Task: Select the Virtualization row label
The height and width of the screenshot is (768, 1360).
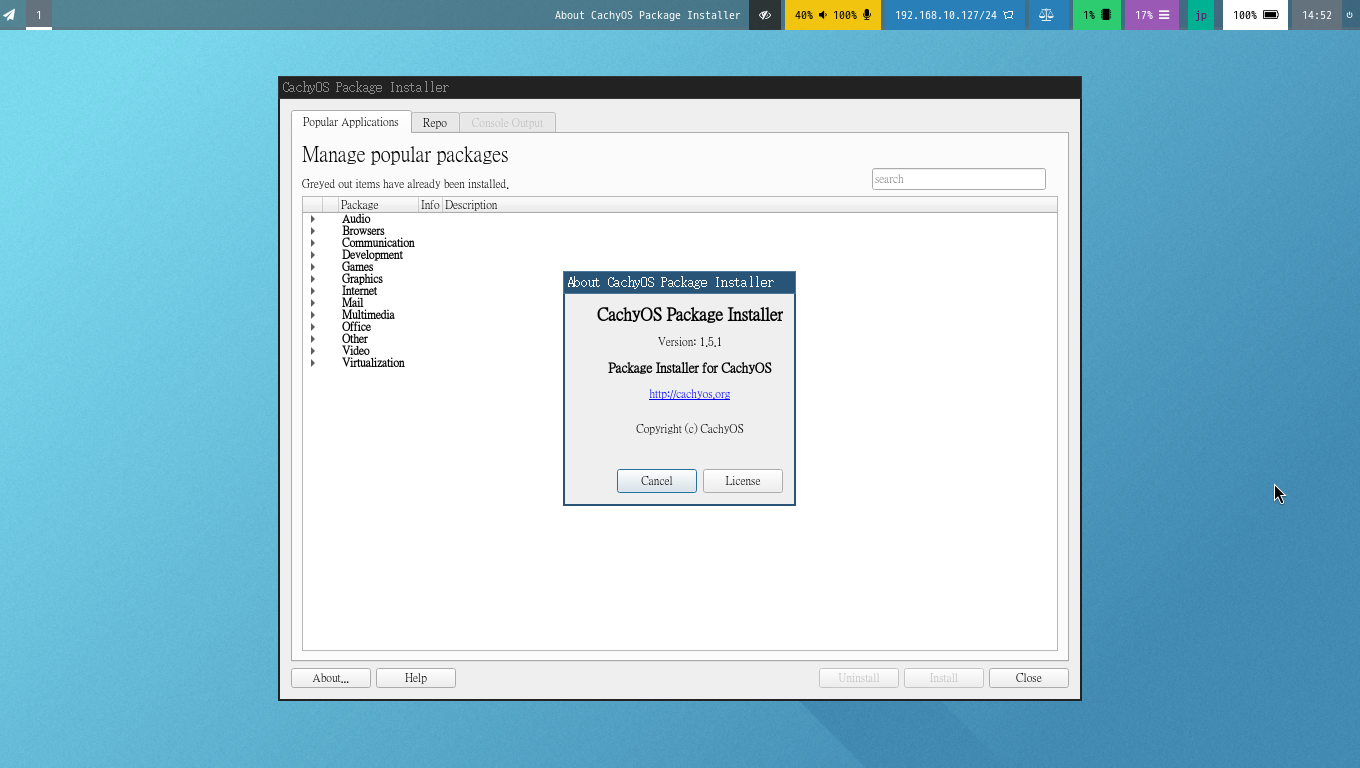Action: pyautogui.click(x=373, y=363)
